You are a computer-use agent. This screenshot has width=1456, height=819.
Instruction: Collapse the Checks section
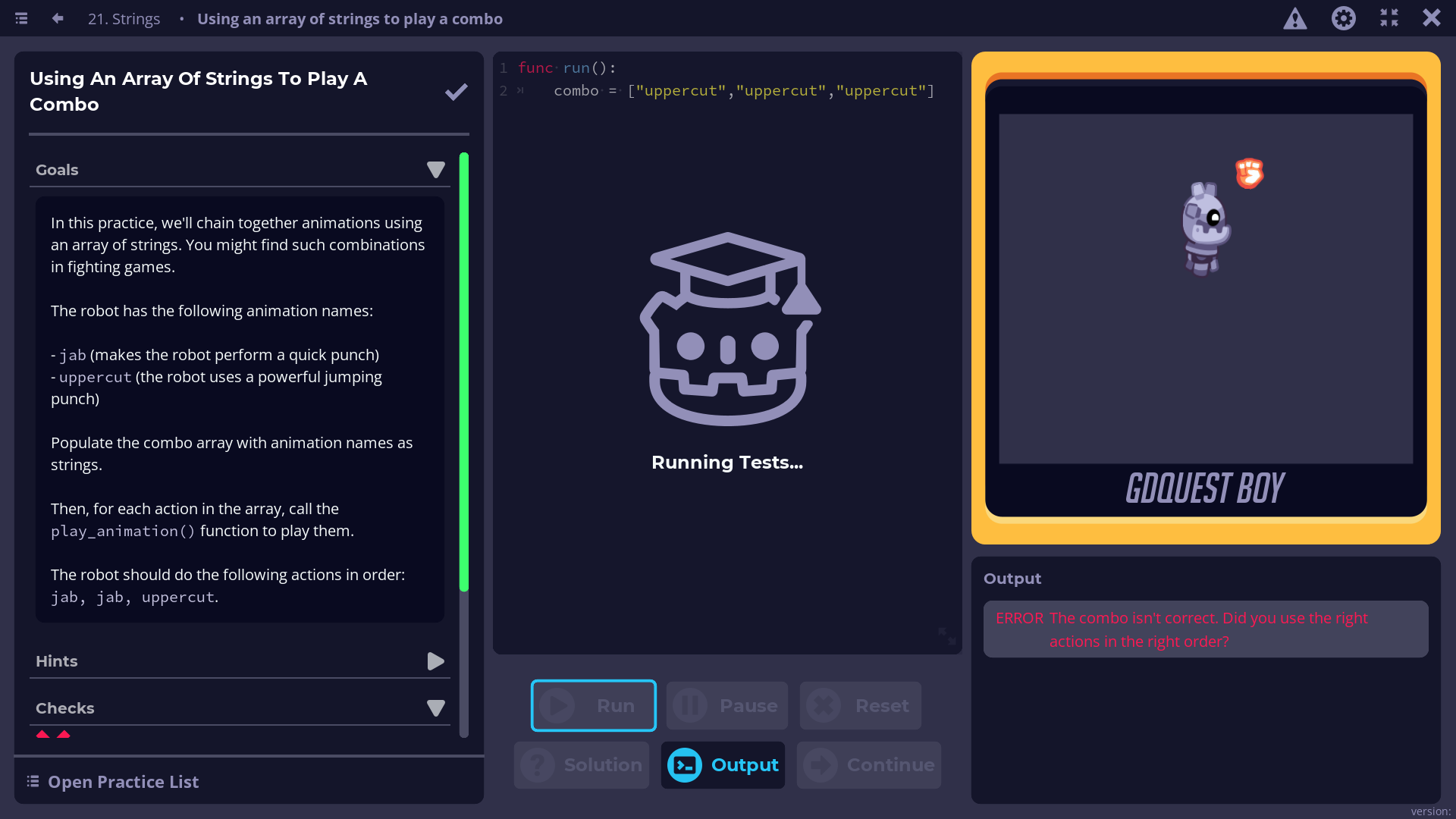(x=435, y=708)
